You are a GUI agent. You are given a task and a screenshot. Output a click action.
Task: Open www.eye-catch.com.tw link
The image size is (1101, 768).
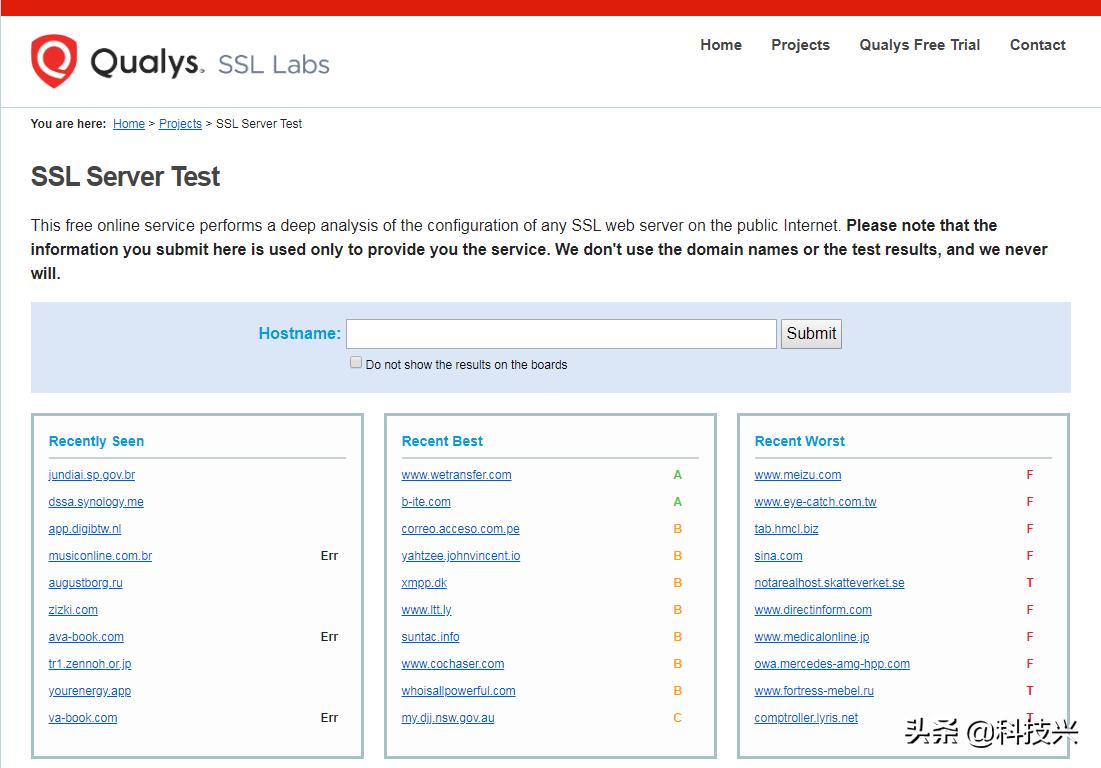pyautogui.click(x=815, y=502)
